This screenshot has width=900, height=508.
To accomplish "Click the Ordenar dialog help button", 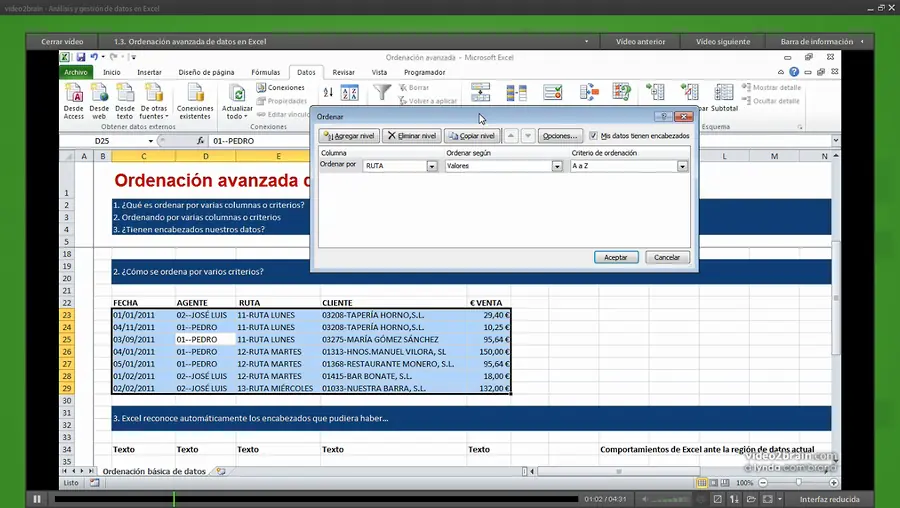I will (663, 117).
